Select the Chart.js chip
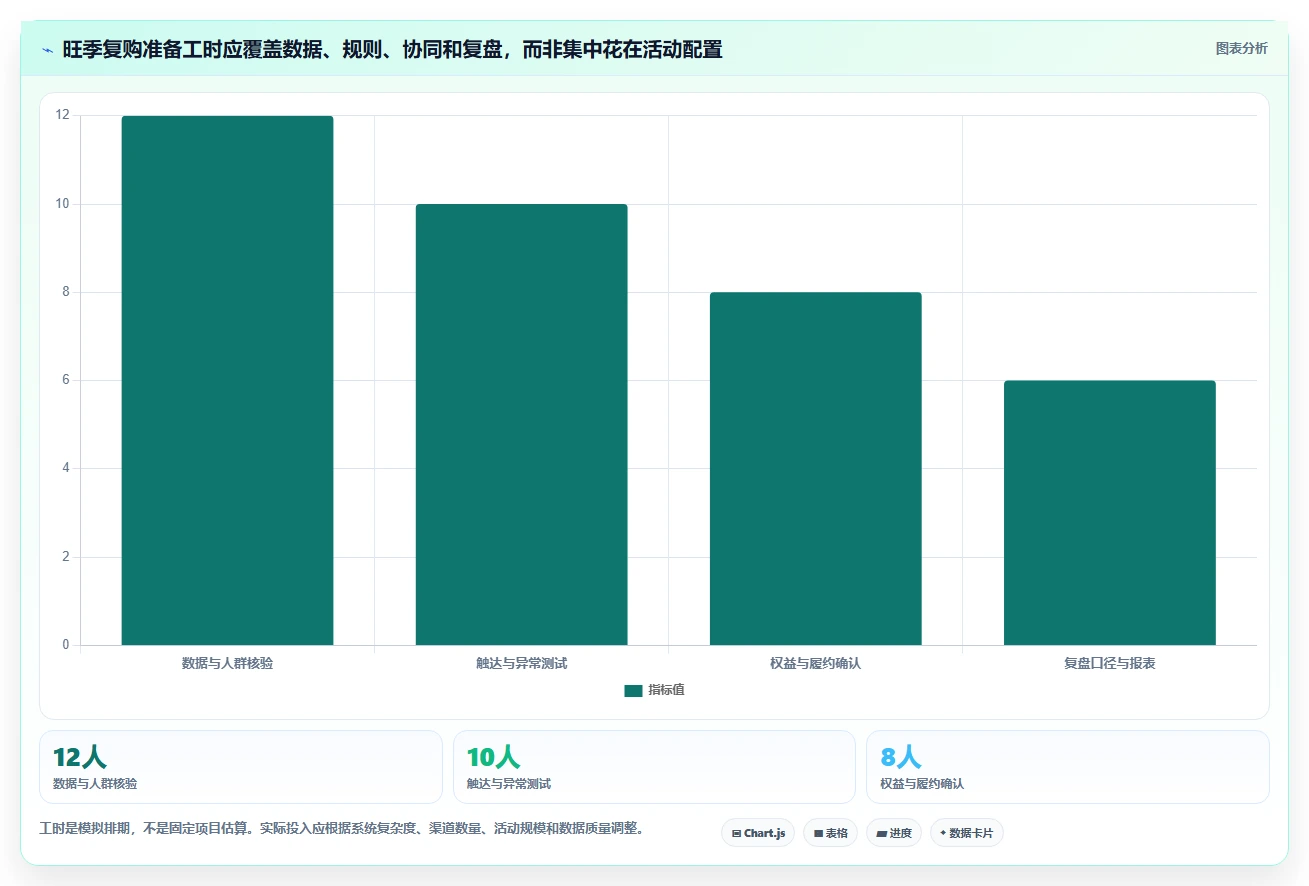The image size is (1309, 886). pyautogui.click(x=758, y=833)
